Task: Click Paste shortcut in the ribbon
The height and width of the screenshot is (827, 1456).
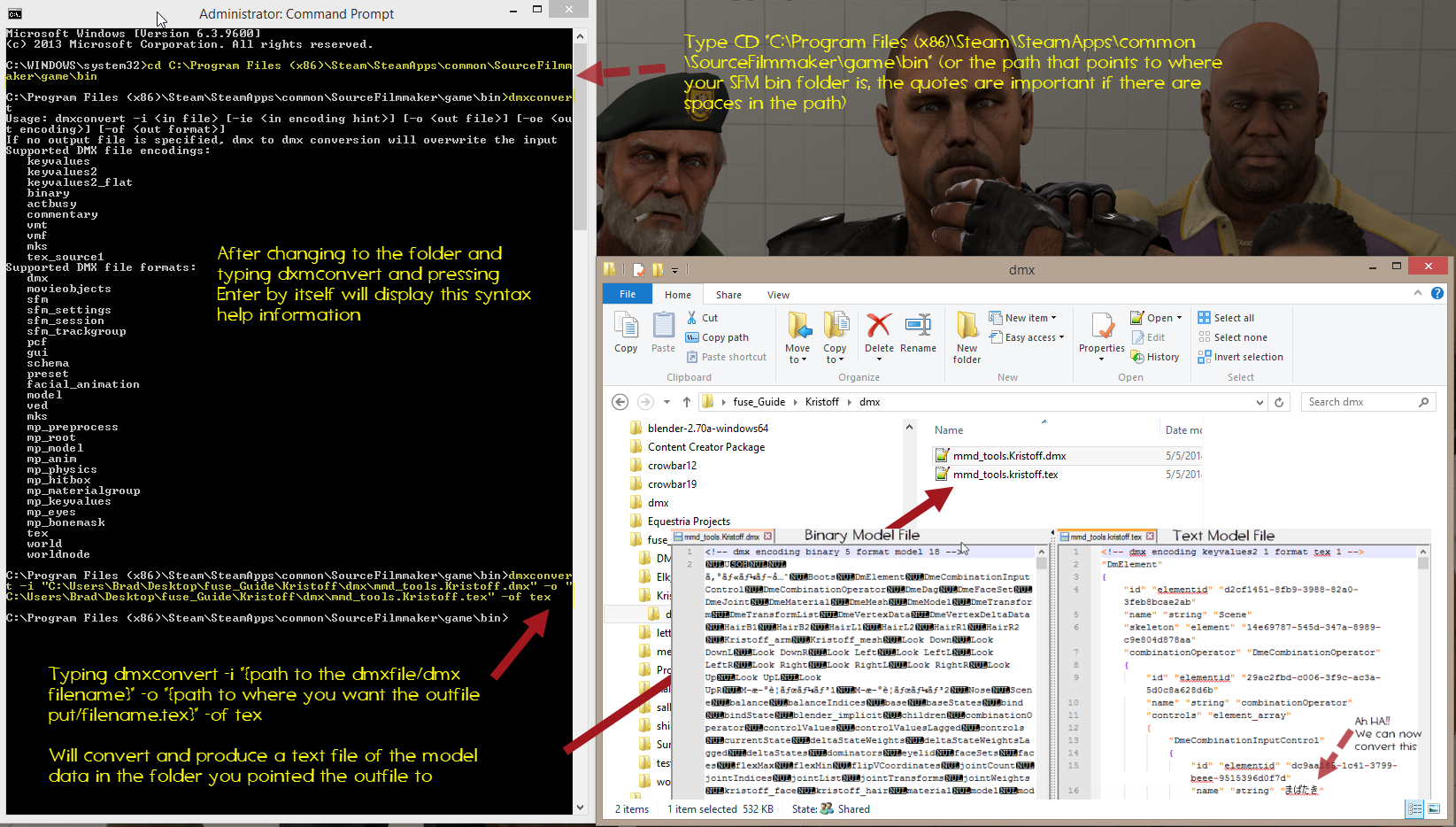Action: point(726,357)
